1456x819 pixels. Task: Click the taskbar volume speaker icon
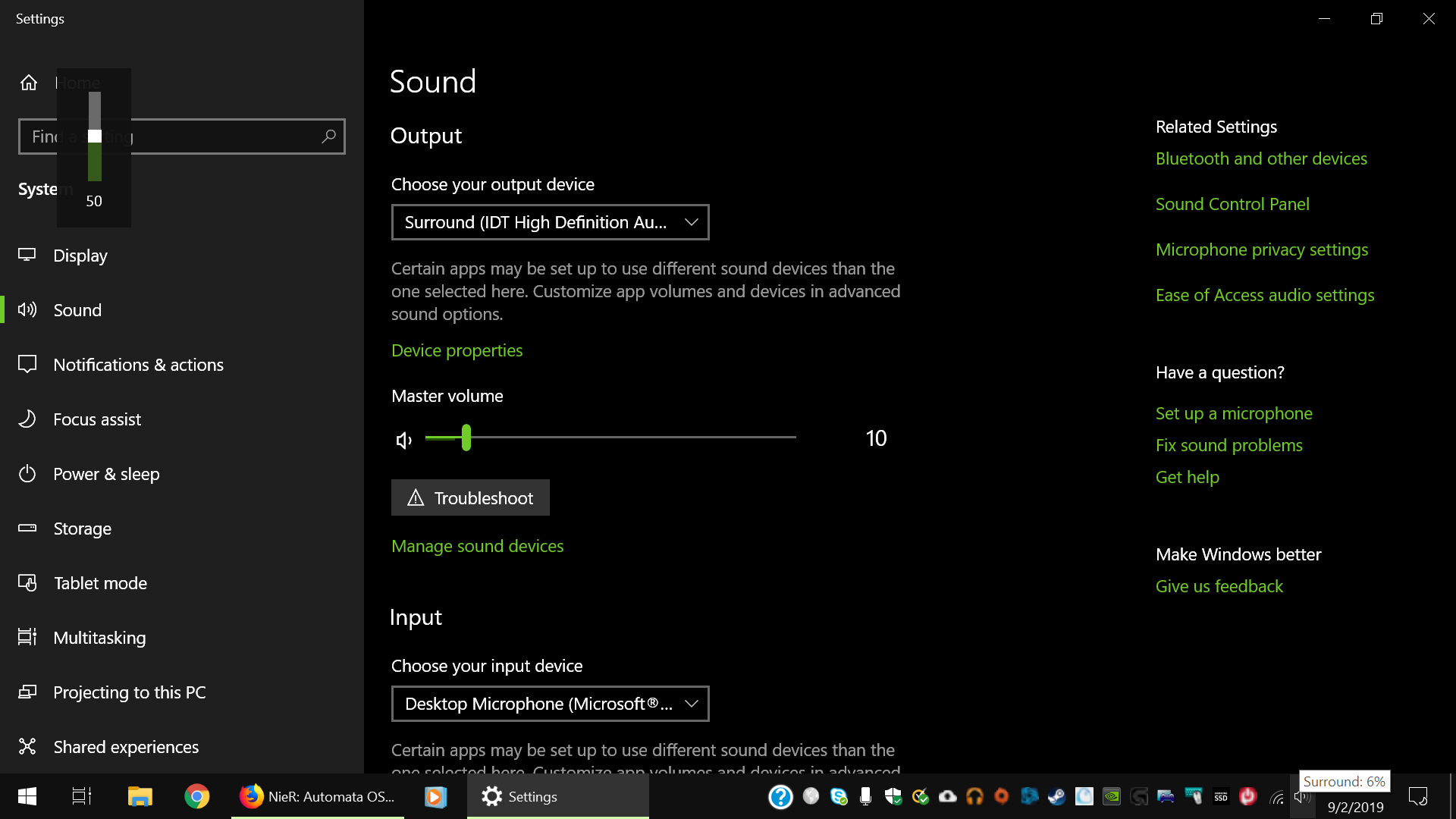[x=1301, y=797]
